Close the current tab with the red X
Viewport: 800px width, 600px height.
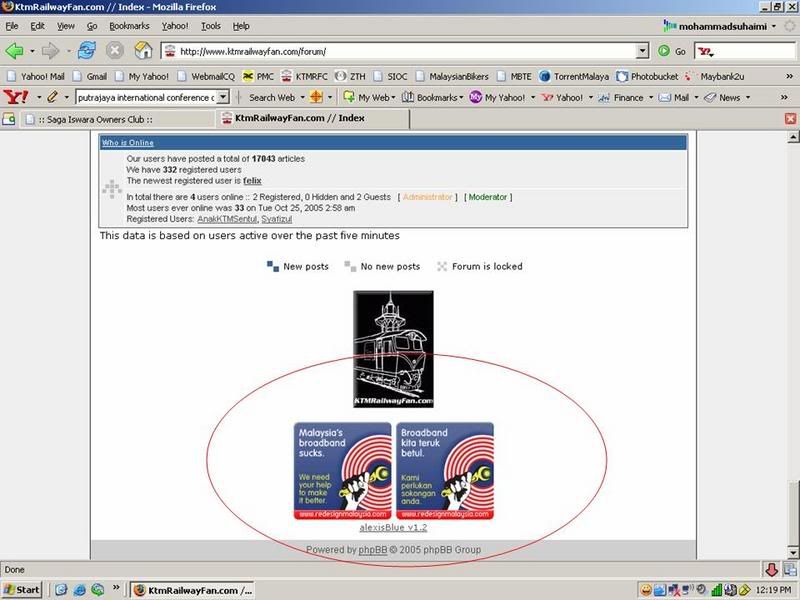790,119
